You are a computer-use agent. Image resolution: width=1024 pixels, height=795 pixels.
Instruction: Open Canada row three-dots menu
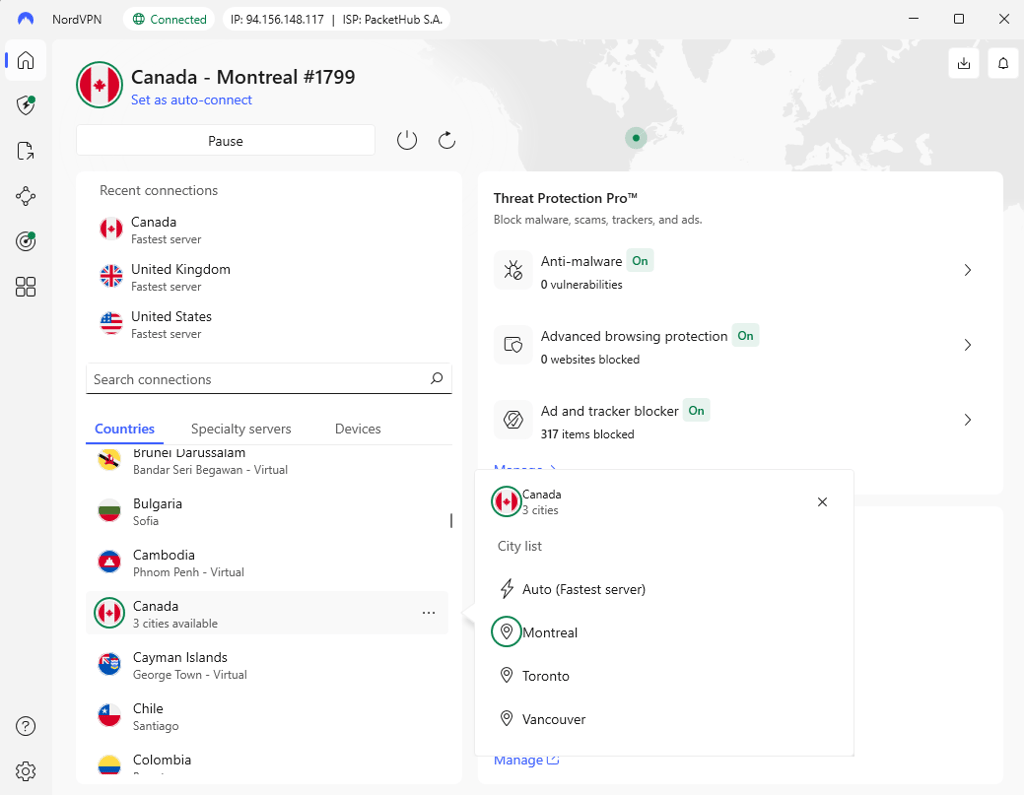(x=428, y=613)
